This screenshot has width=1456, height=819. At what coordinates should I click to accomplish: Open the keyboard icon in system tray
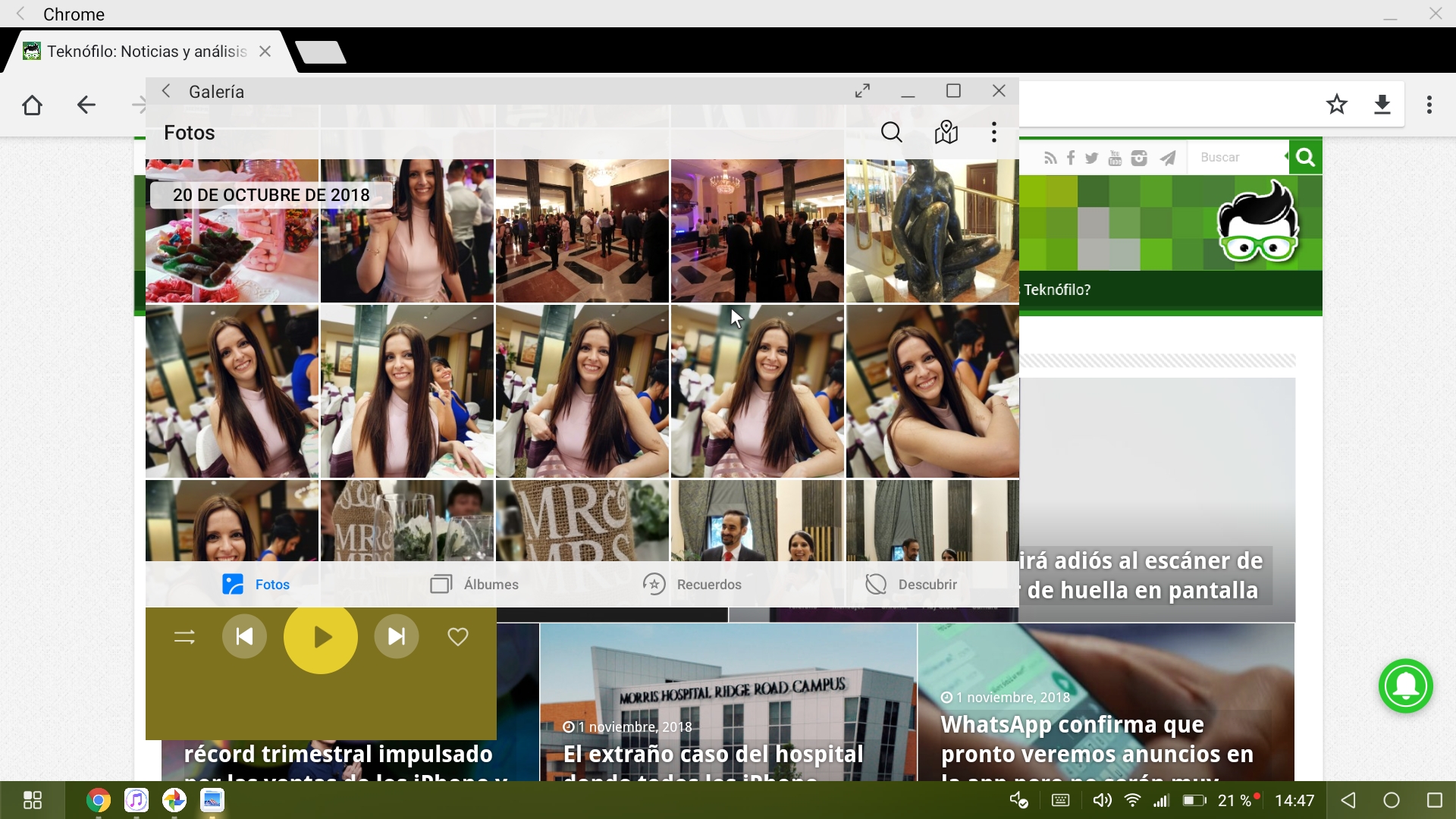pyautogui.click(x=1061, y=800)
